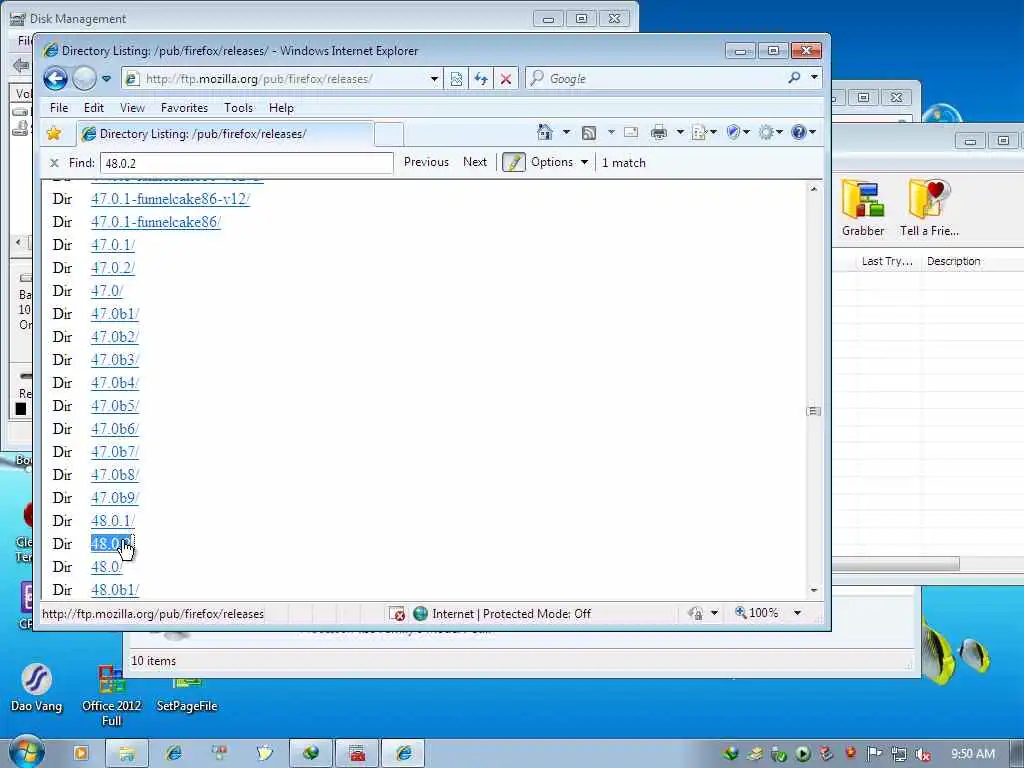Click the RSS feeds icon
Viewport: 1024px width, 768px height.
(x=588, y=133)
